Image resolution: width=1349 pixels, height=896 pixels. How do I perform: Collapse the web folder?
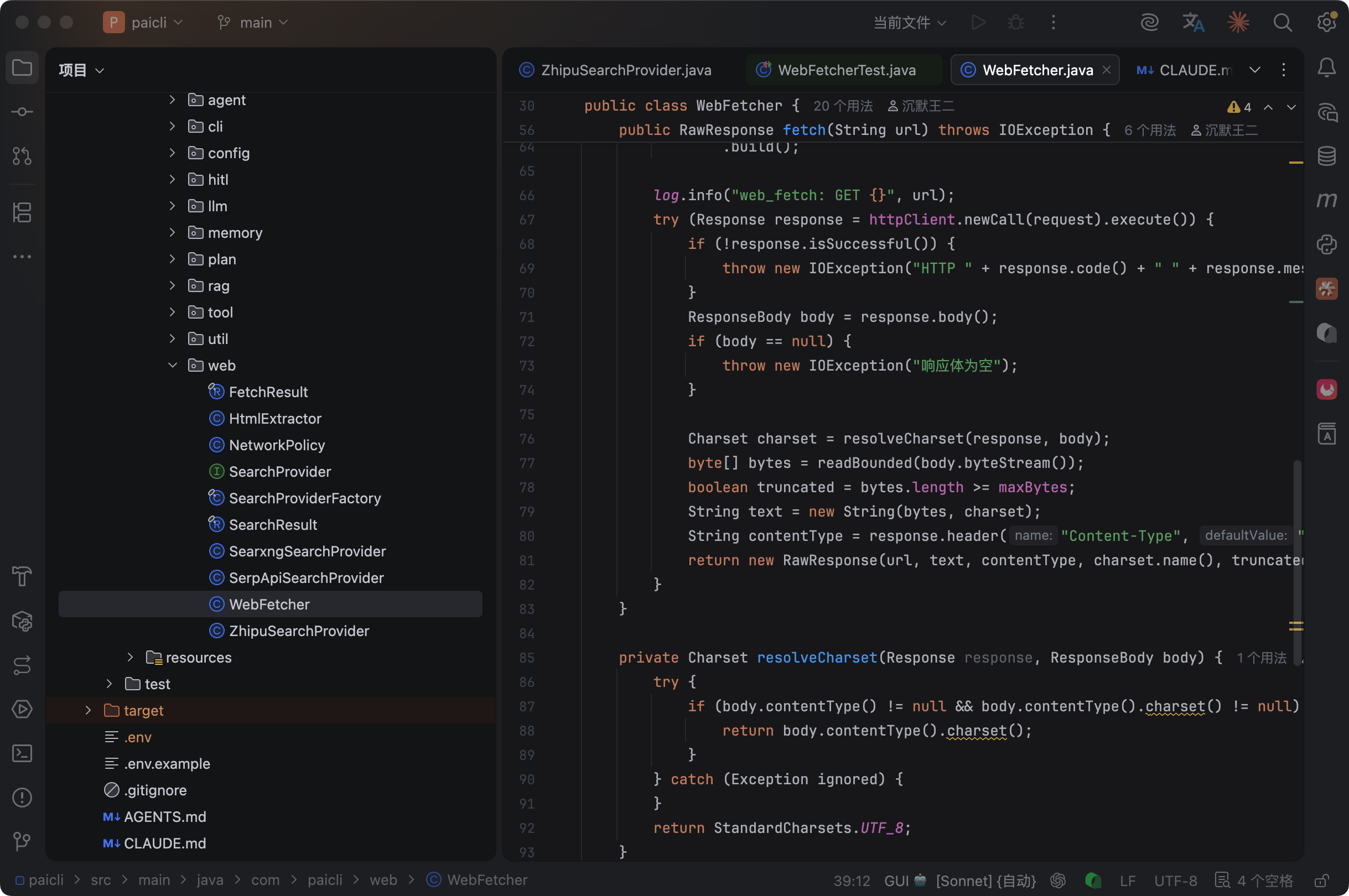(x=172, y=365)
